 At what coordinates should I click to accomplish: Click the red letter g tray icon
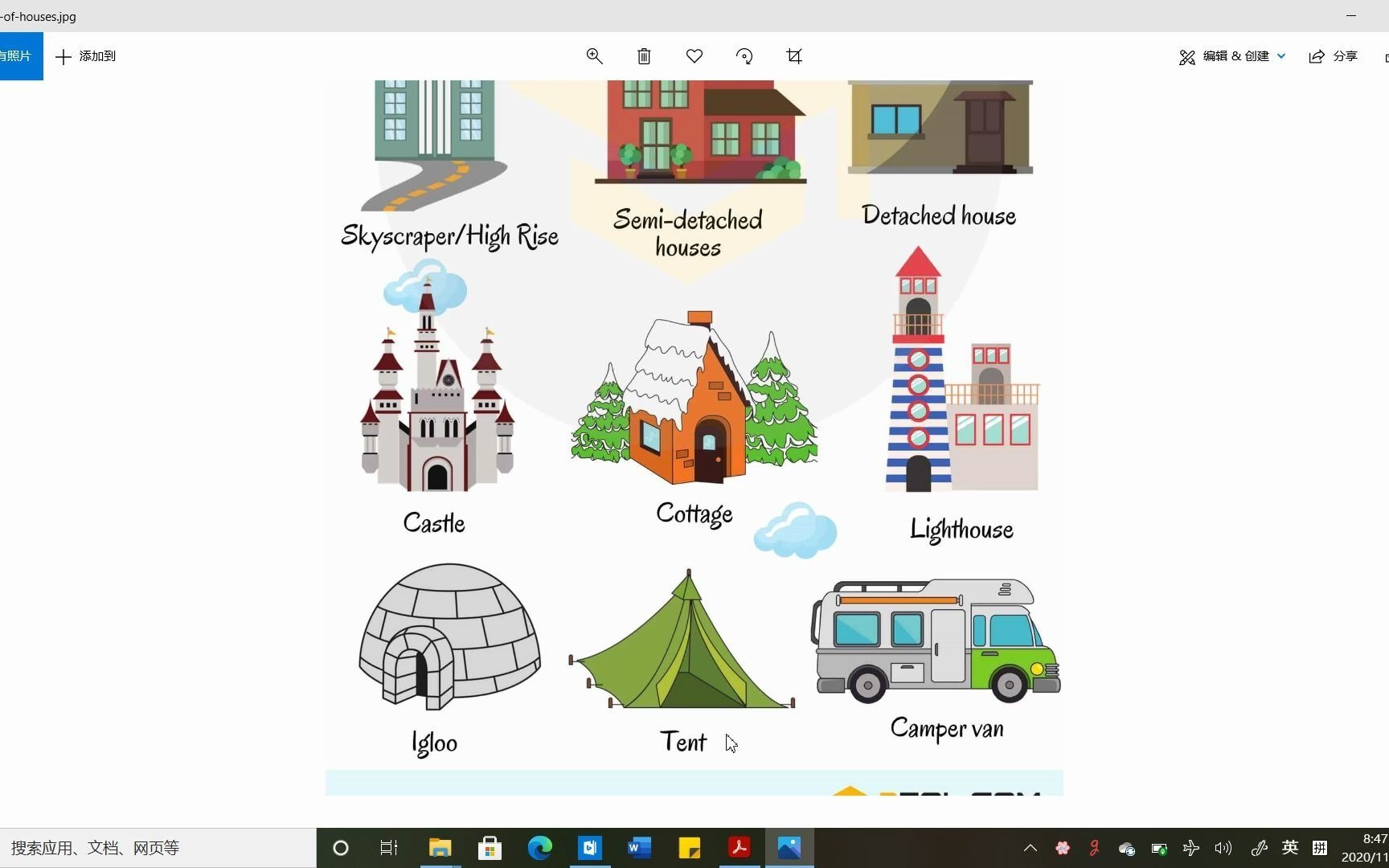click(x=1094, y=848)
